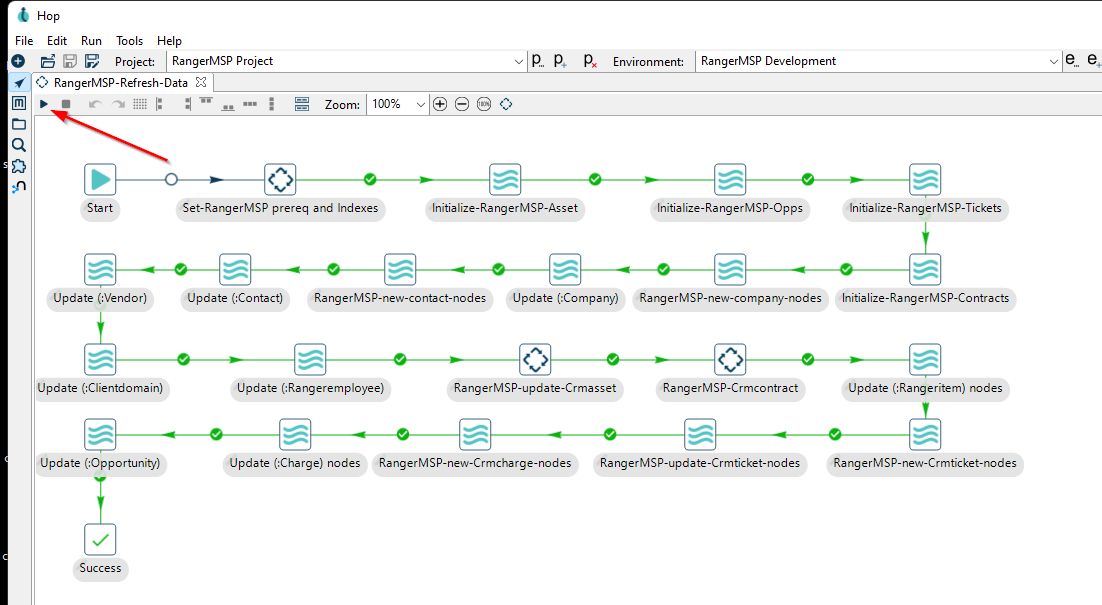Viewport: 1102px width, 605px height.
Task: Open the File menu
Action: [24, 41]
